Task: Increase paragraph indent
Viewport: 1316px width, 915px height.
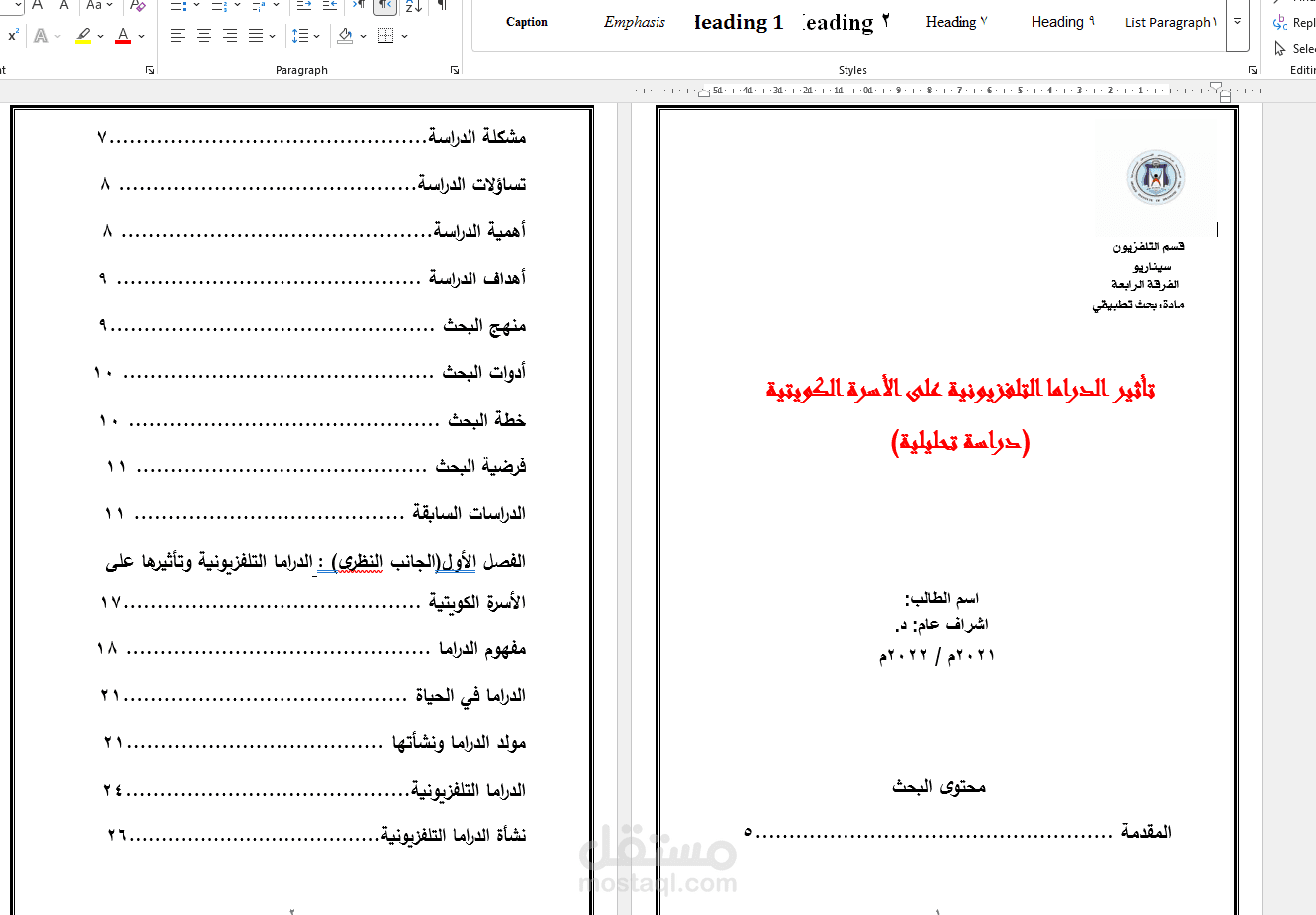Action: 330,6
